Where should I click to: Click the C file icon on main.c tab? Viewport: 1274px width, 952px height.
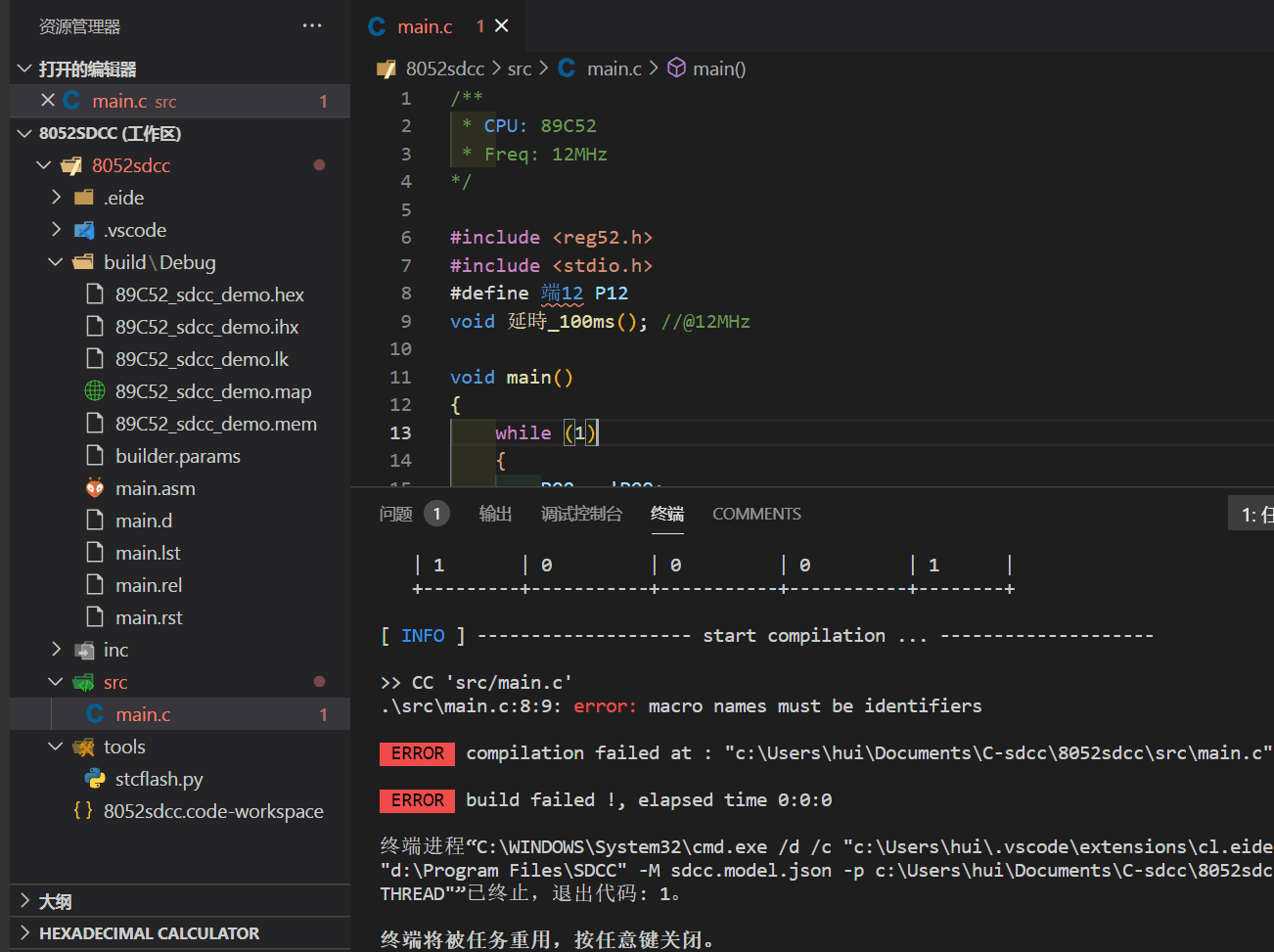(x=377, y=26)
